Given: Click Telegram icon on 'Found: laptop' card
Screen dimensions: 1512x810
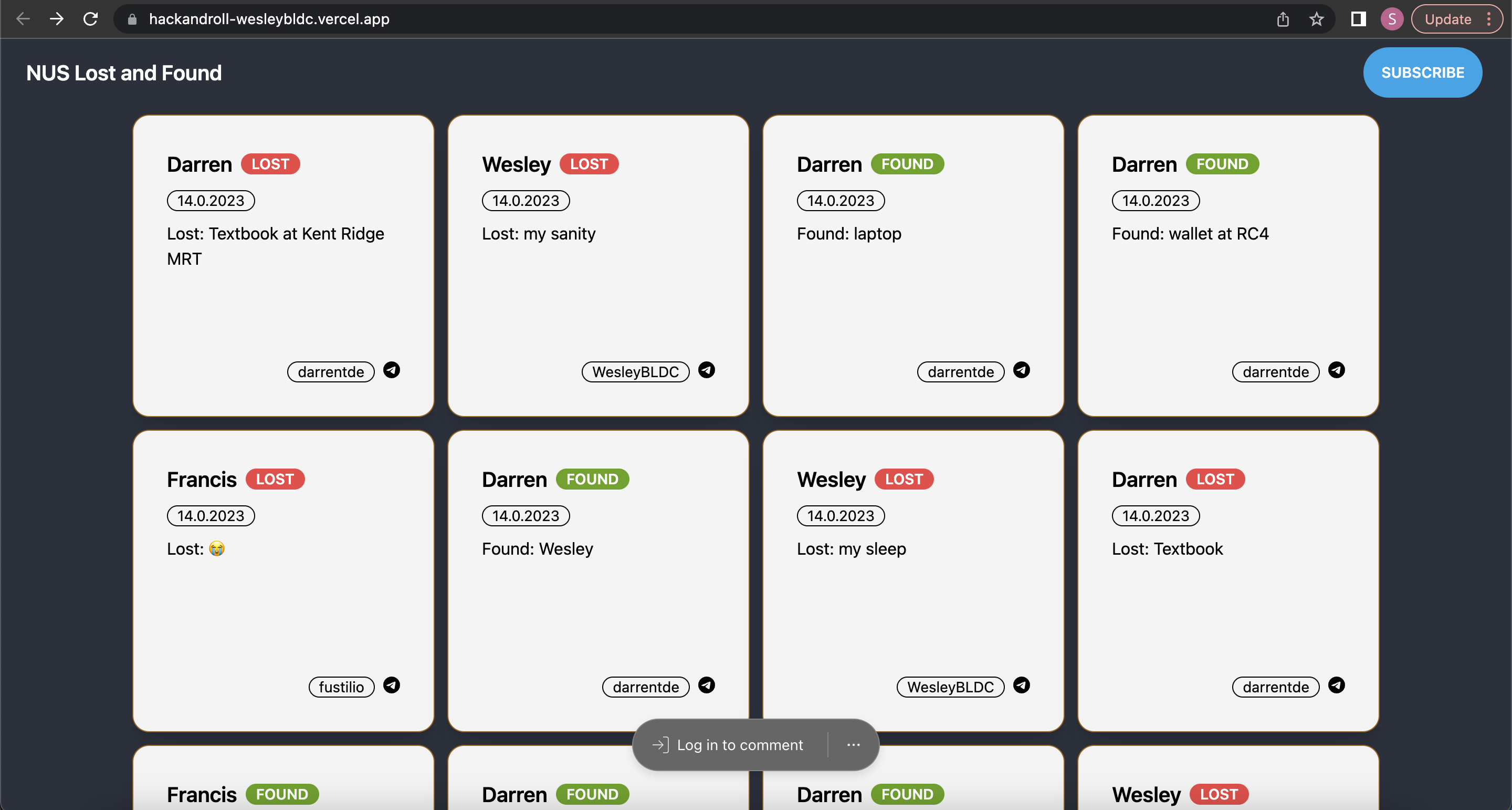Looking at the screenshot, I should pos(1021,370).
